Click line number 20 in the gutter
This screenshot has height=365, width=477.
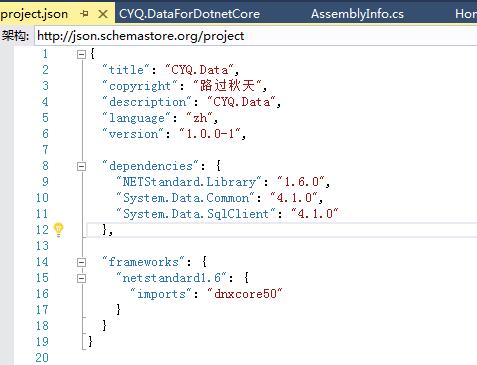click(42, 358)
